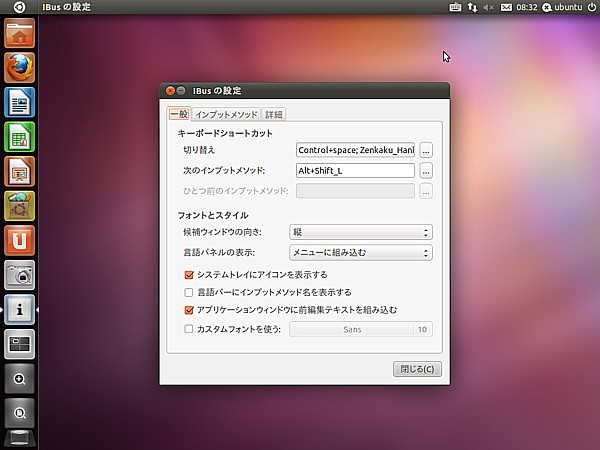Open LibreOffice Writer from launcher

click(x=20, y=102)
